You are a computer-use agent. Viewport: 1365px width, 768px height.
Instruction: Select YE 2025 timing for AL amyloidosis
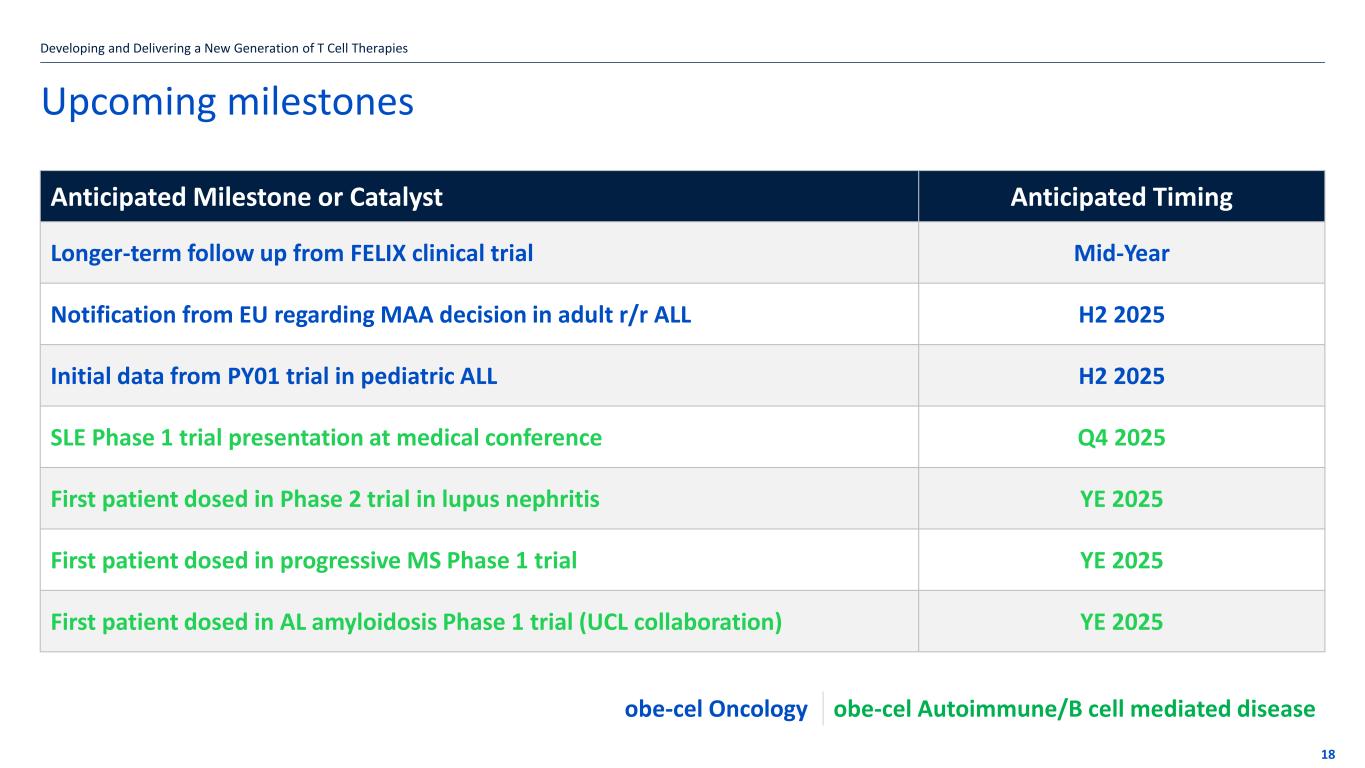pyautogui.click(x=1121, y=622)
